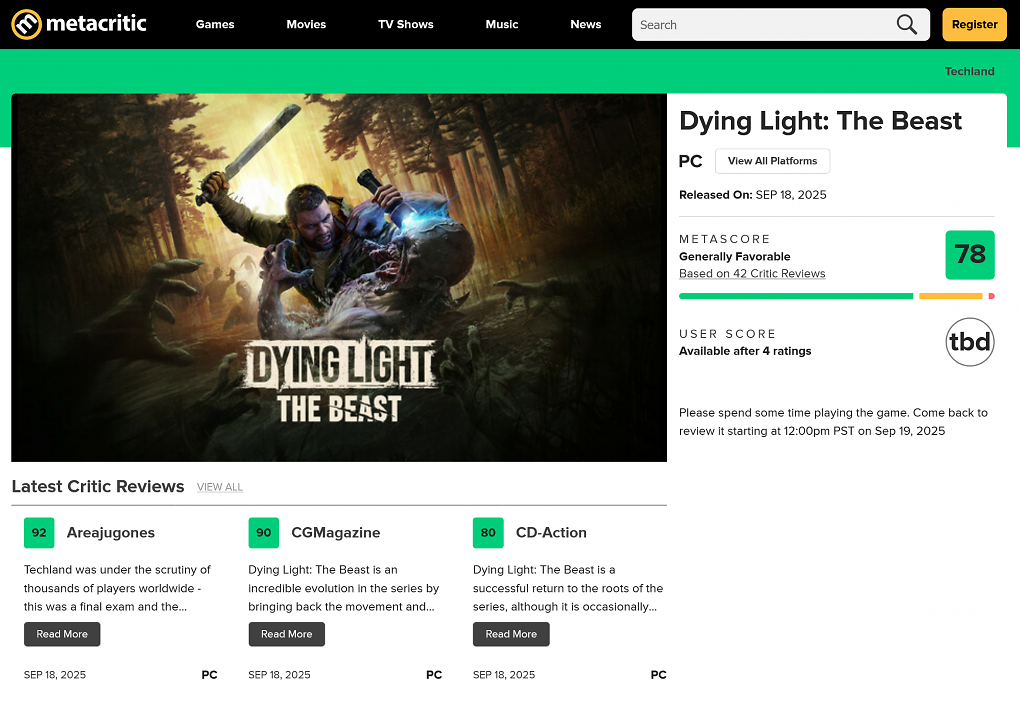
Task: Open Based on 42 Critic Reviews link
Action: point(752,274)
